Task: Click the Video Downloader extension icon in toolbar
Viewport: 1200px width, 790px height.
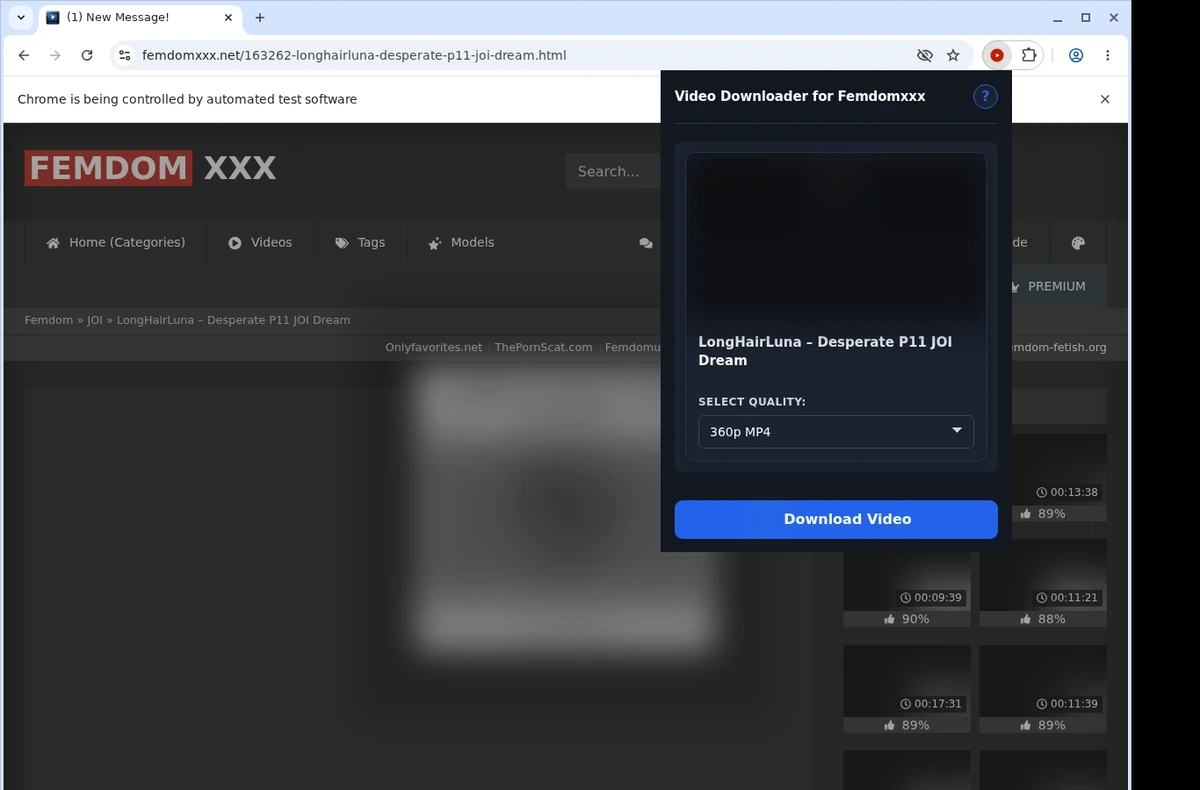Action: [997, 56]
